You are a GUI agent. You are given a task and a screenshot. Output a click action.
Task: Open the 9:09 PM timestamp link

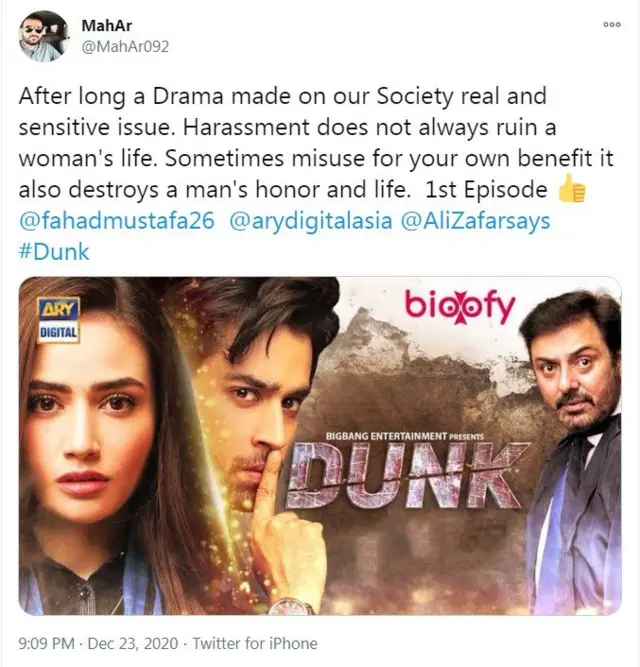46,643
